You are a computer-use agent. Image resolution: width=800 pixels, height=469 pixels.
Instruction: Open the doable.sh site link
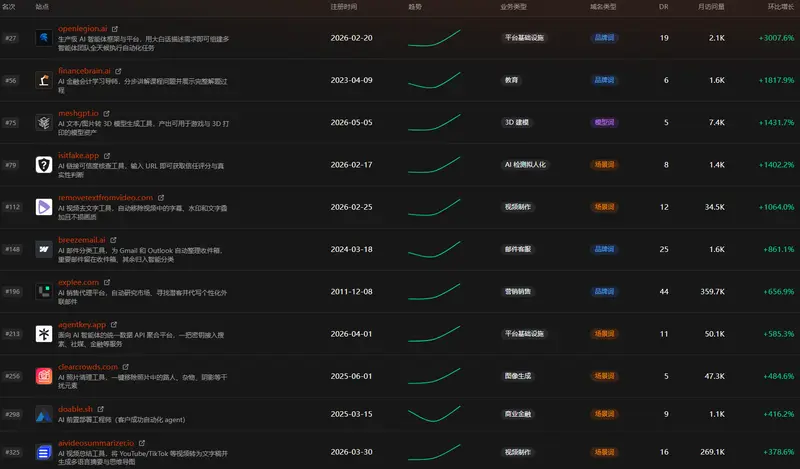(76, 409)
